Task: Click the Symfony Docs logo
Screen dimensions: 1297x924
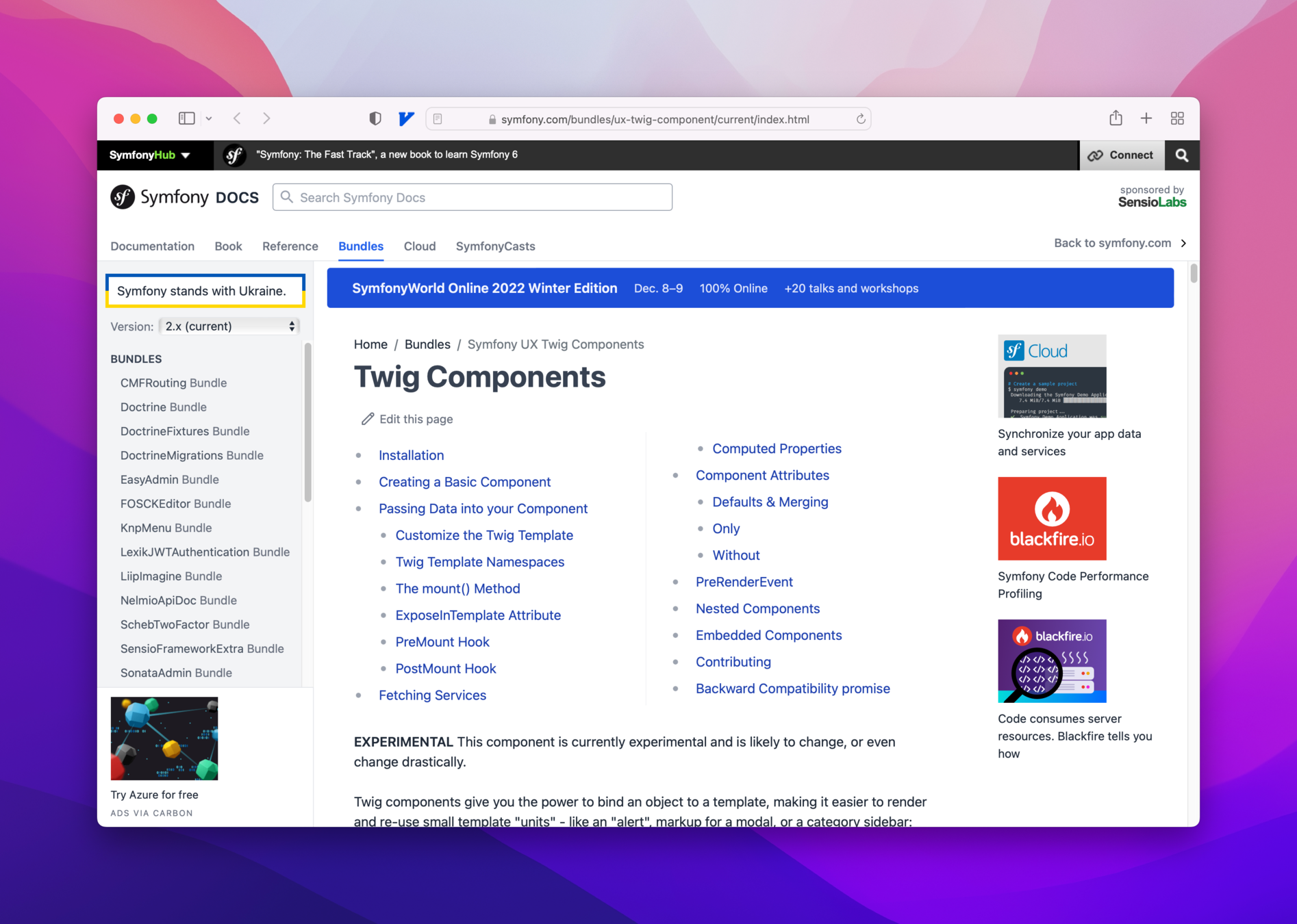Action: click(x=185, y=197)
